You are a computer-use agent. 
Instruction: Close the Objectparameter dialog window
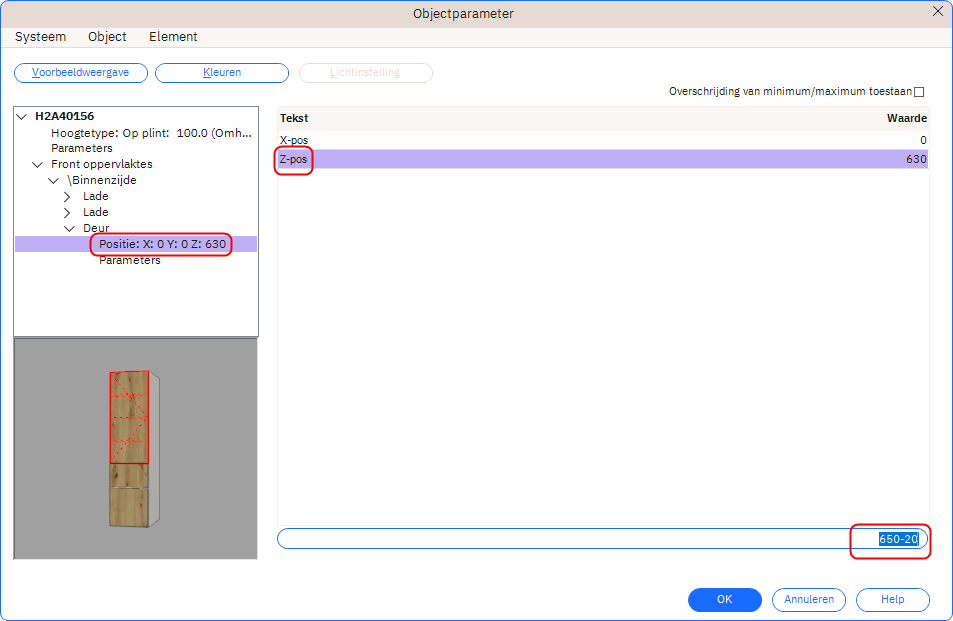[x=937, y=12]
